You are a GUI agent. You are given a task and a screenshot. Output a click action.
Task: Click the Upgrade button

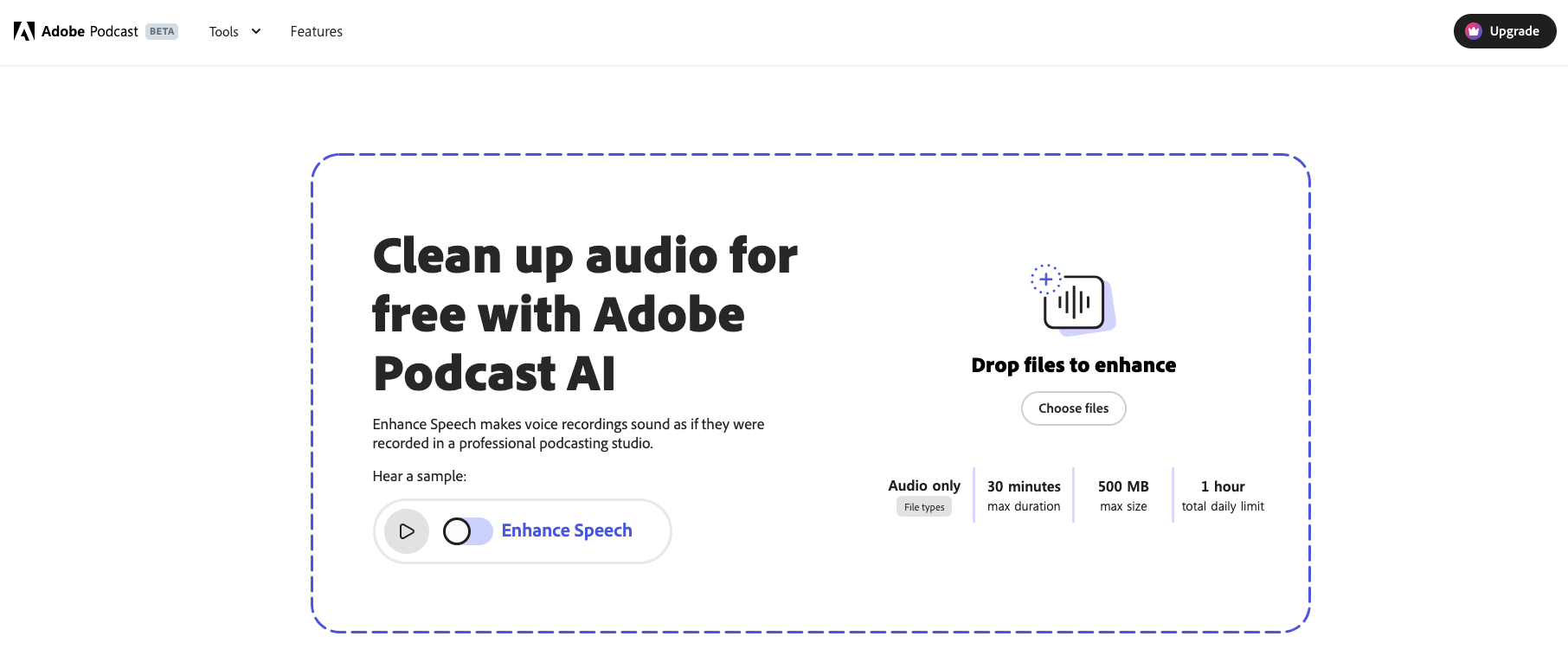click(1505, 31)
